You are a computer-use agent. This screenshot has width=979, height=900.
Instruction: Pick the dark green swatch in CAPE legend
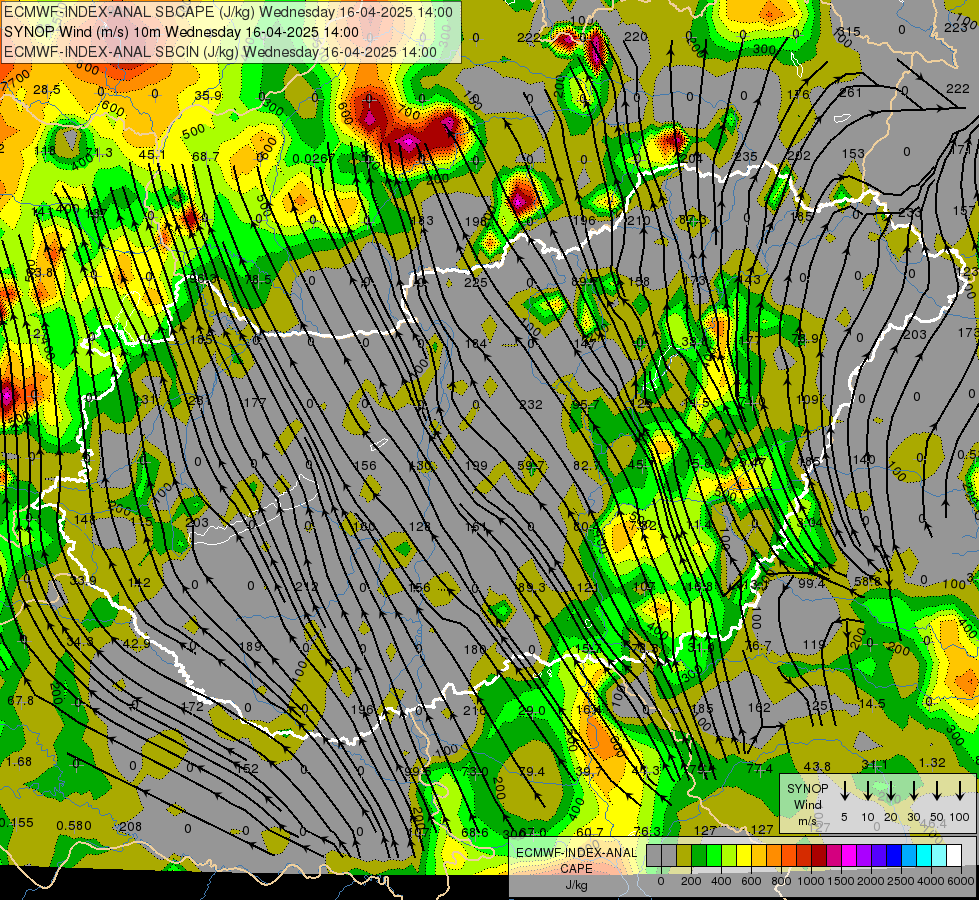click(699, 855)
